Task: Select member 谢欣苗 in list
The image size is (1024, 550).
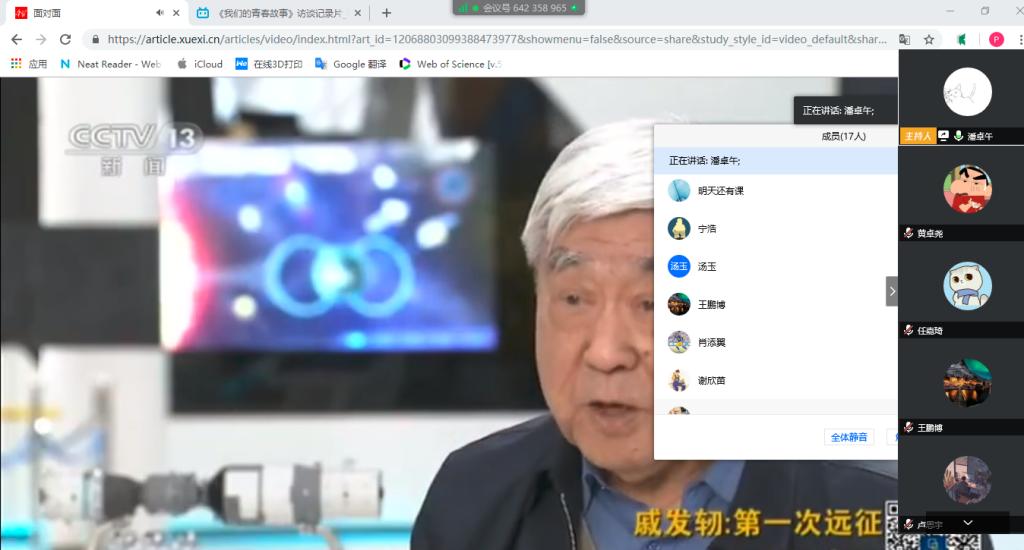Action: click(776, 380)
